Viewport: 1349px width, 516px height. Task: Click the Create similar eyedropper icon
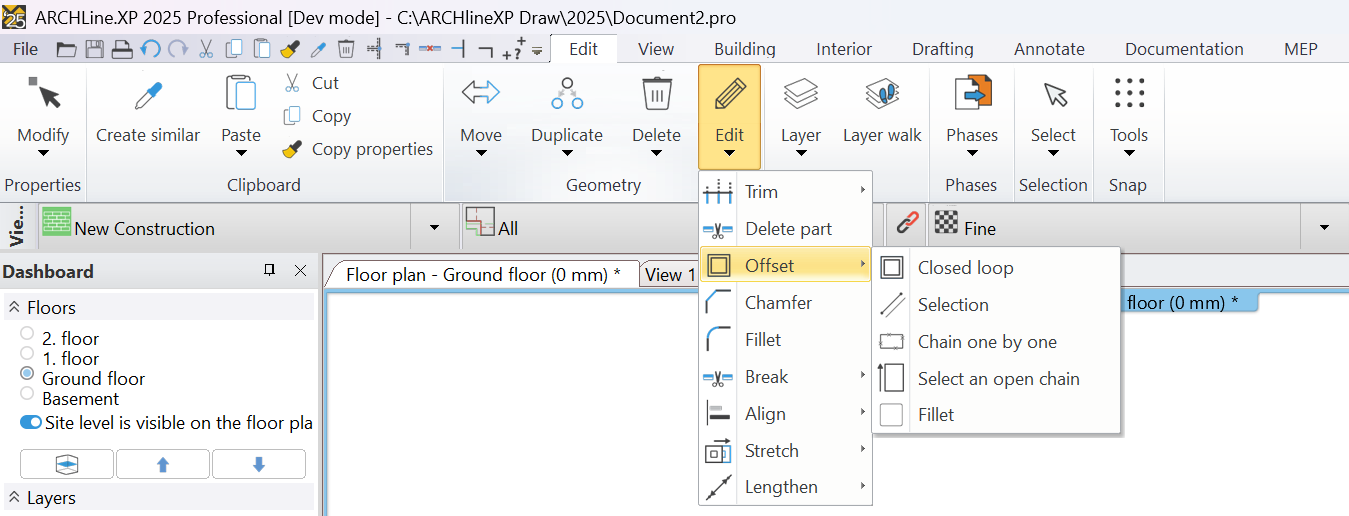(148, 96)
